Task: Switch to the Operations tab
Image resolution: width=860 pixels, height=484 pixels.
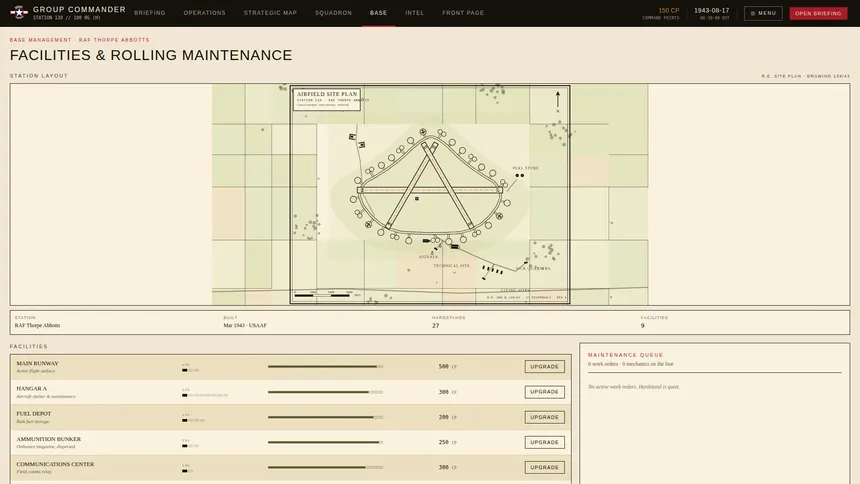Action: tap(205, 13)
